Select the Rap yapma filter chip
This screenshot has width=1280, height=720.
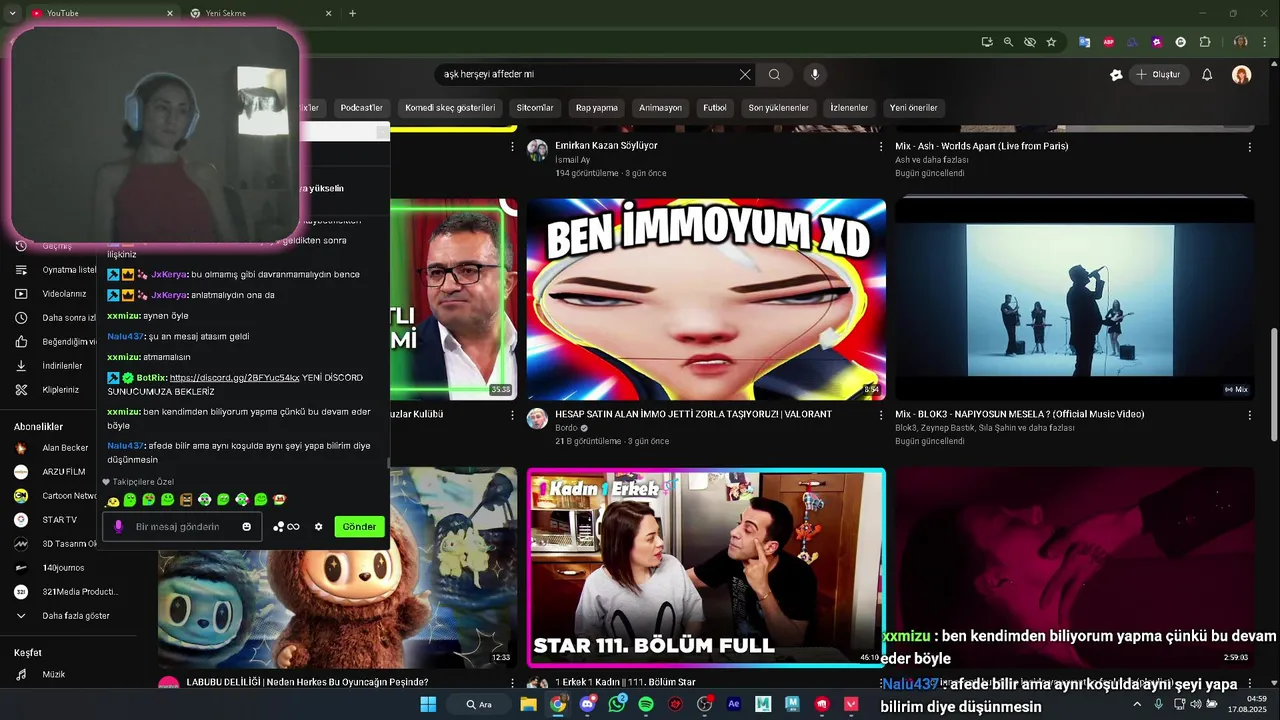[597, 108]
